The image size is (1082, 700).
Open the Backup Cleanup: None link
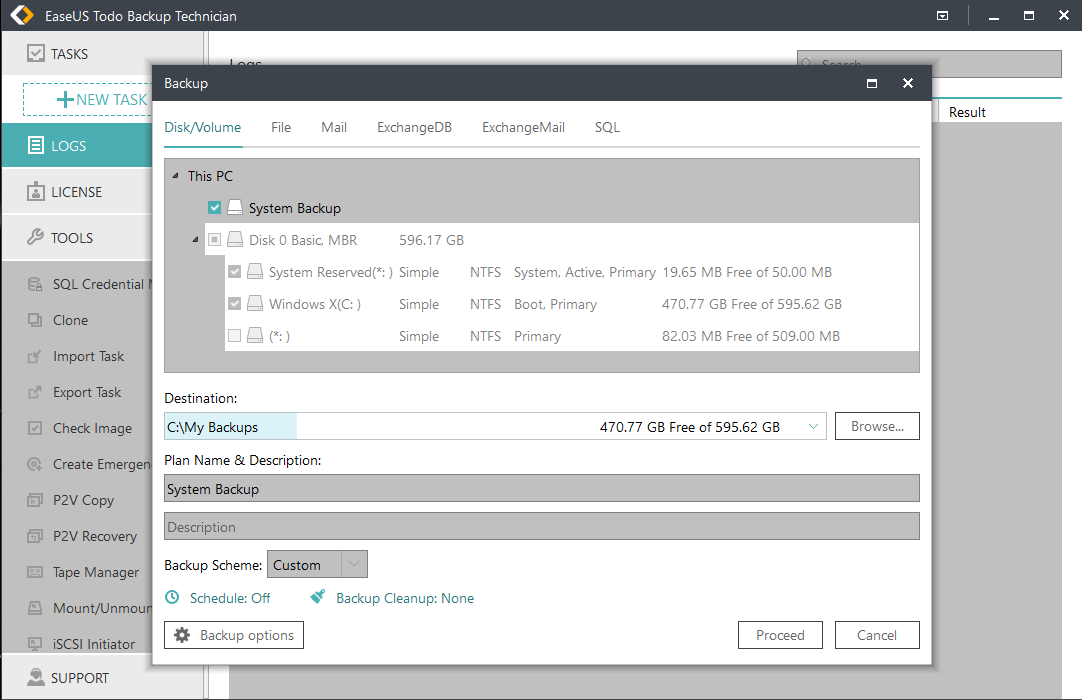pyautogui.click(x=405, y=598)
